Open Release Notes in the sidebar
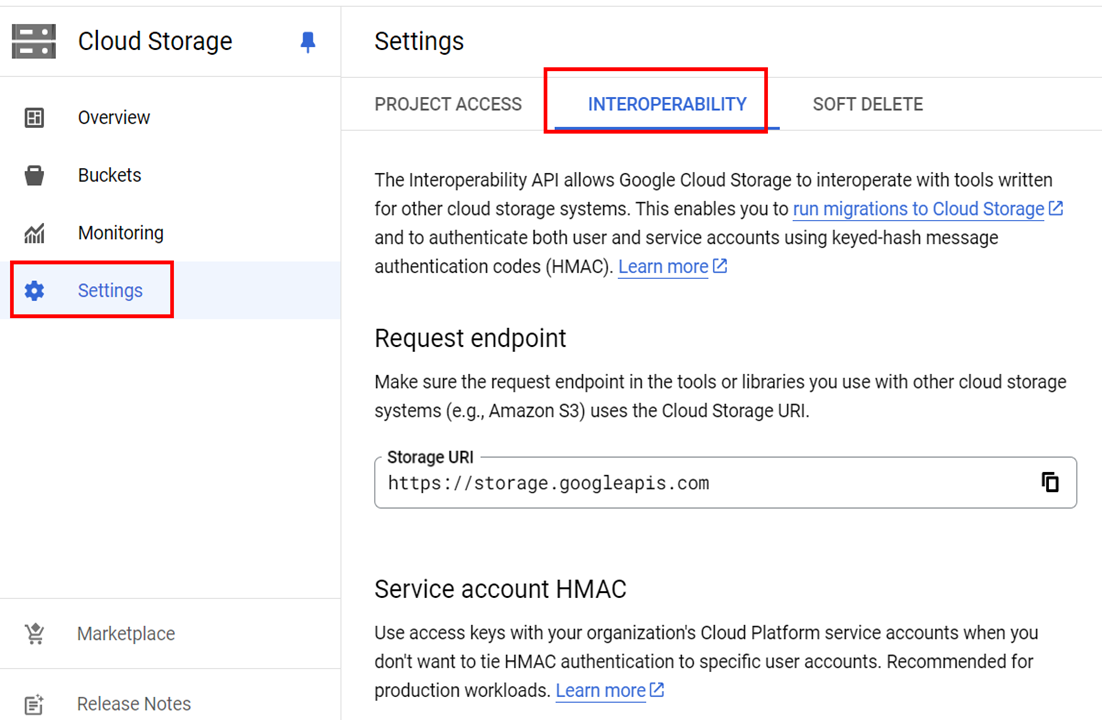 click(133, 704)
